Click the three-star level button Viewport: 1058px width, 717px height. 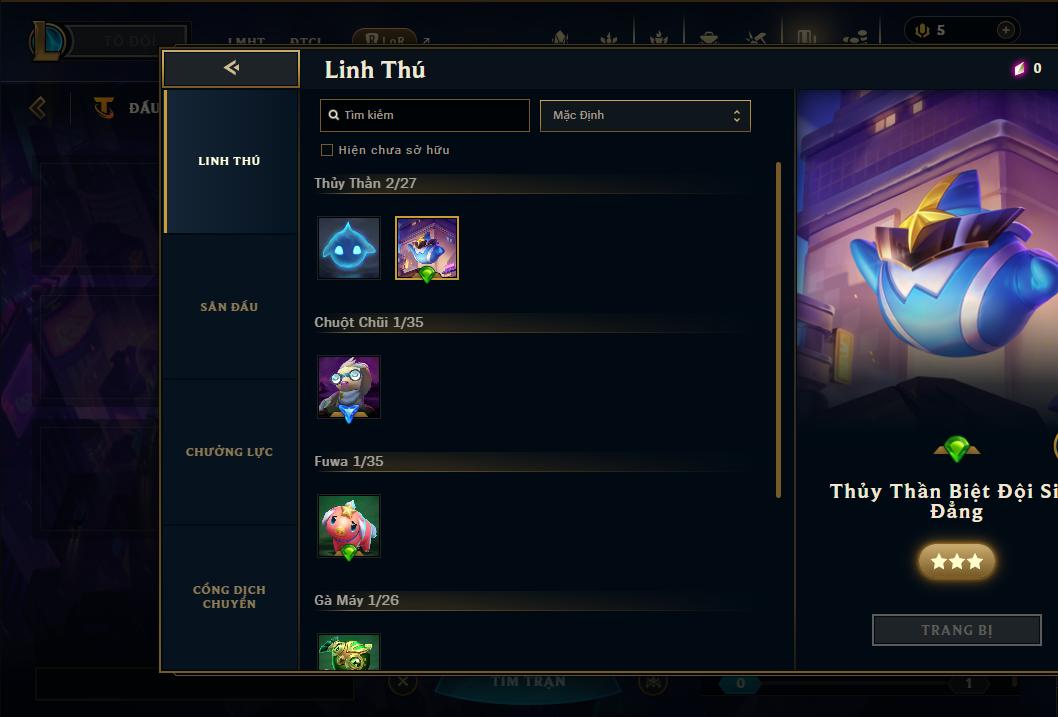click(957, 561)
